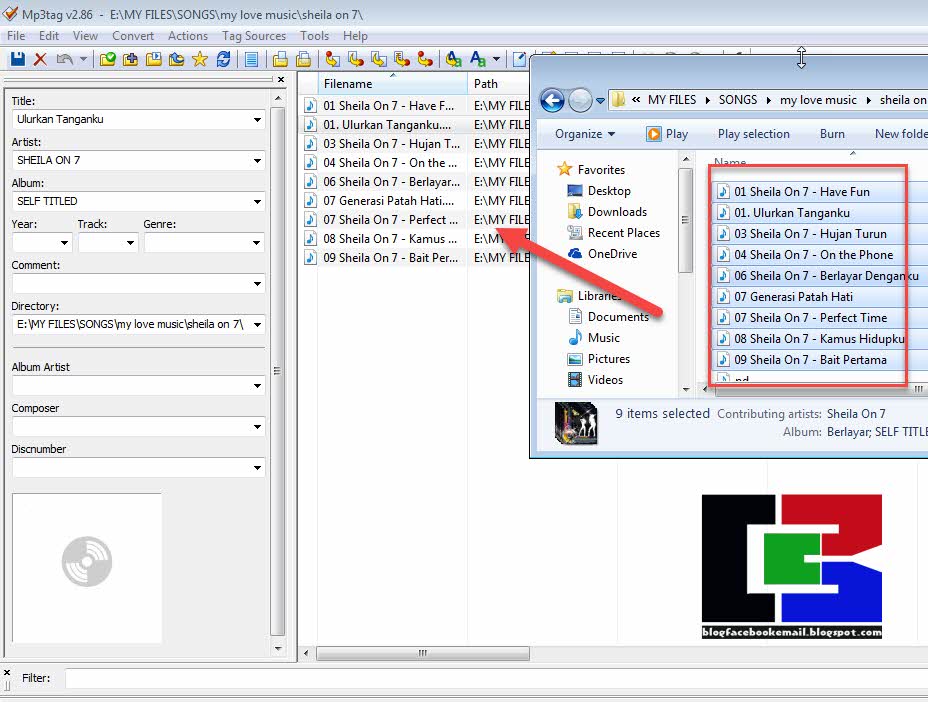The width and height of the screenshot is (928, 702).
Task: Expand the Year field dropdown
Action: 64,243
